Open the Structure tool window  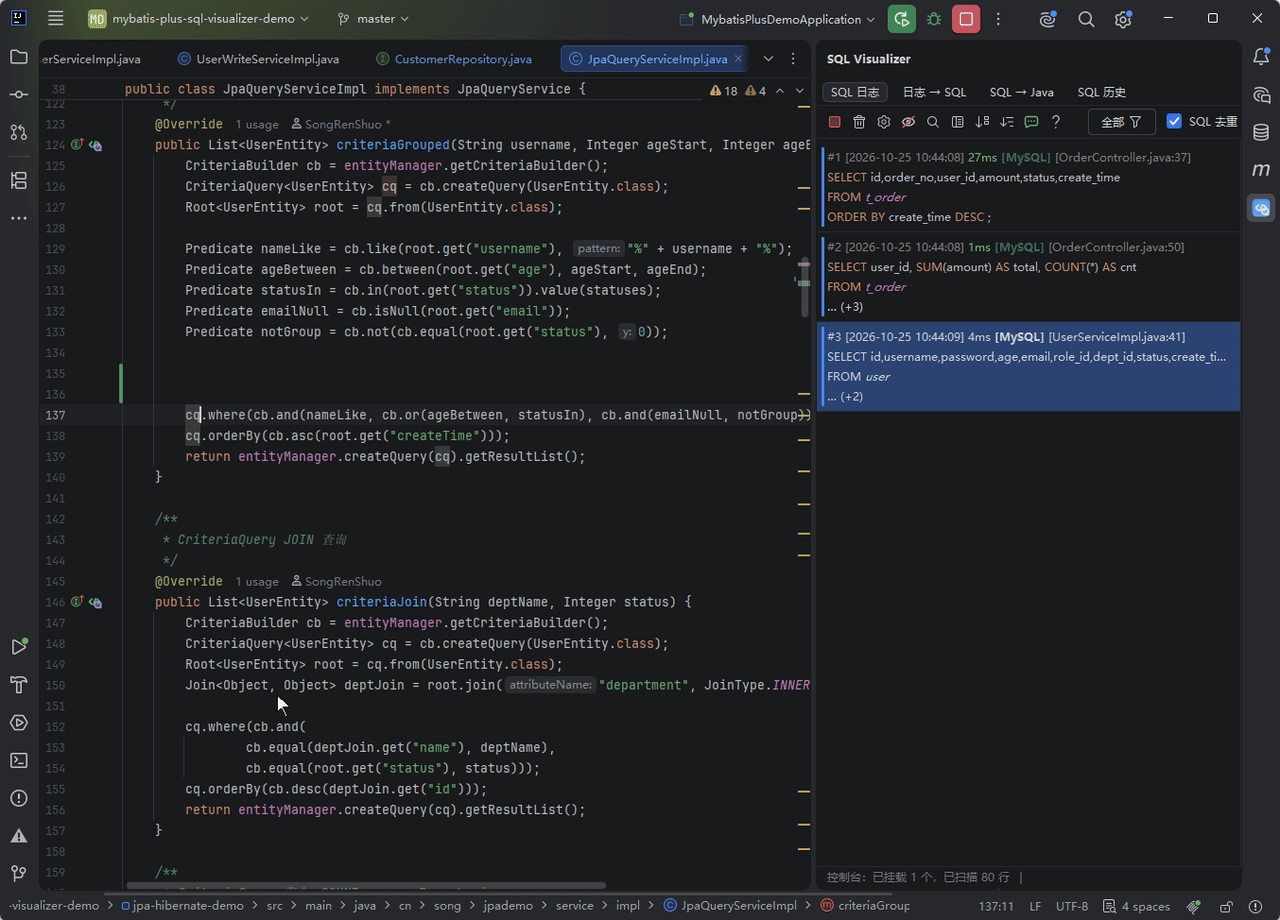(19, 180)
